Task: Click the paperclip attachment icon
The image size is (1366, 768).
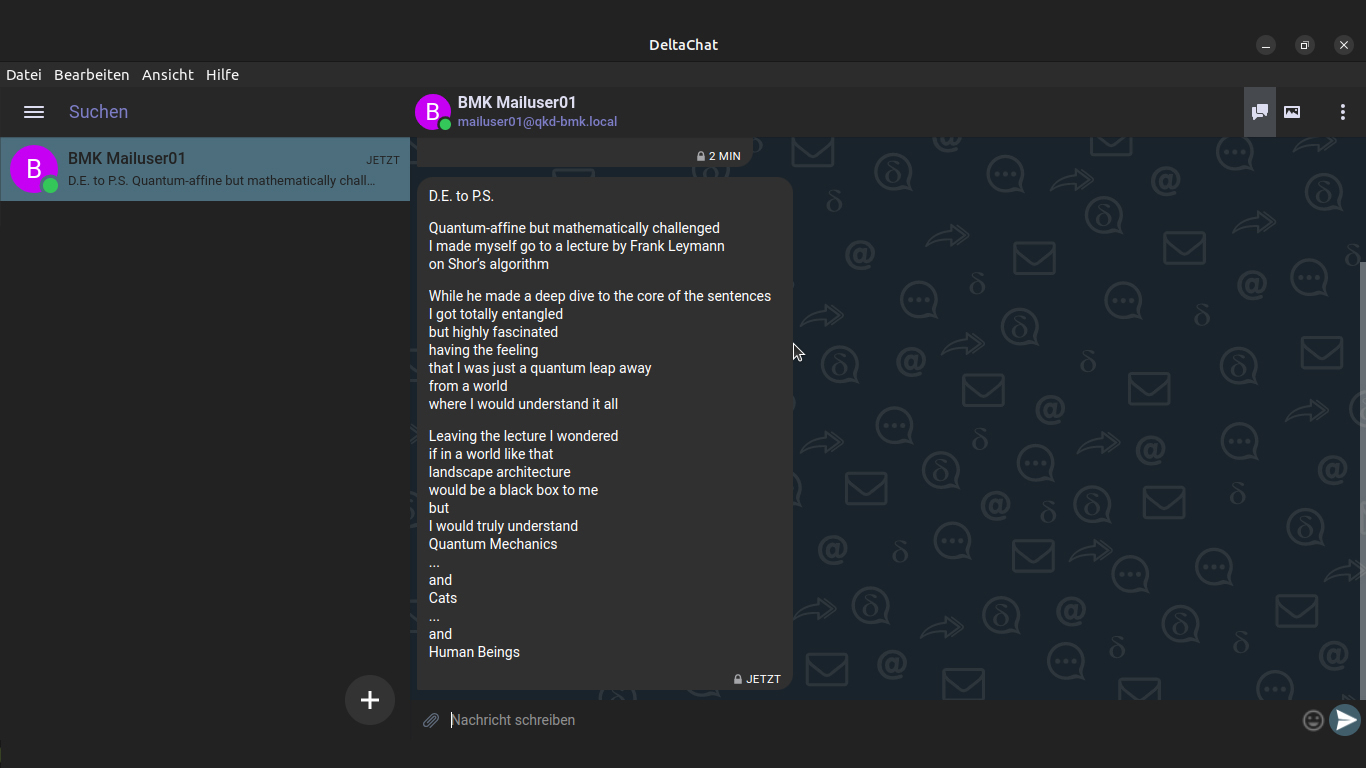Action: [x=431, y=720]
